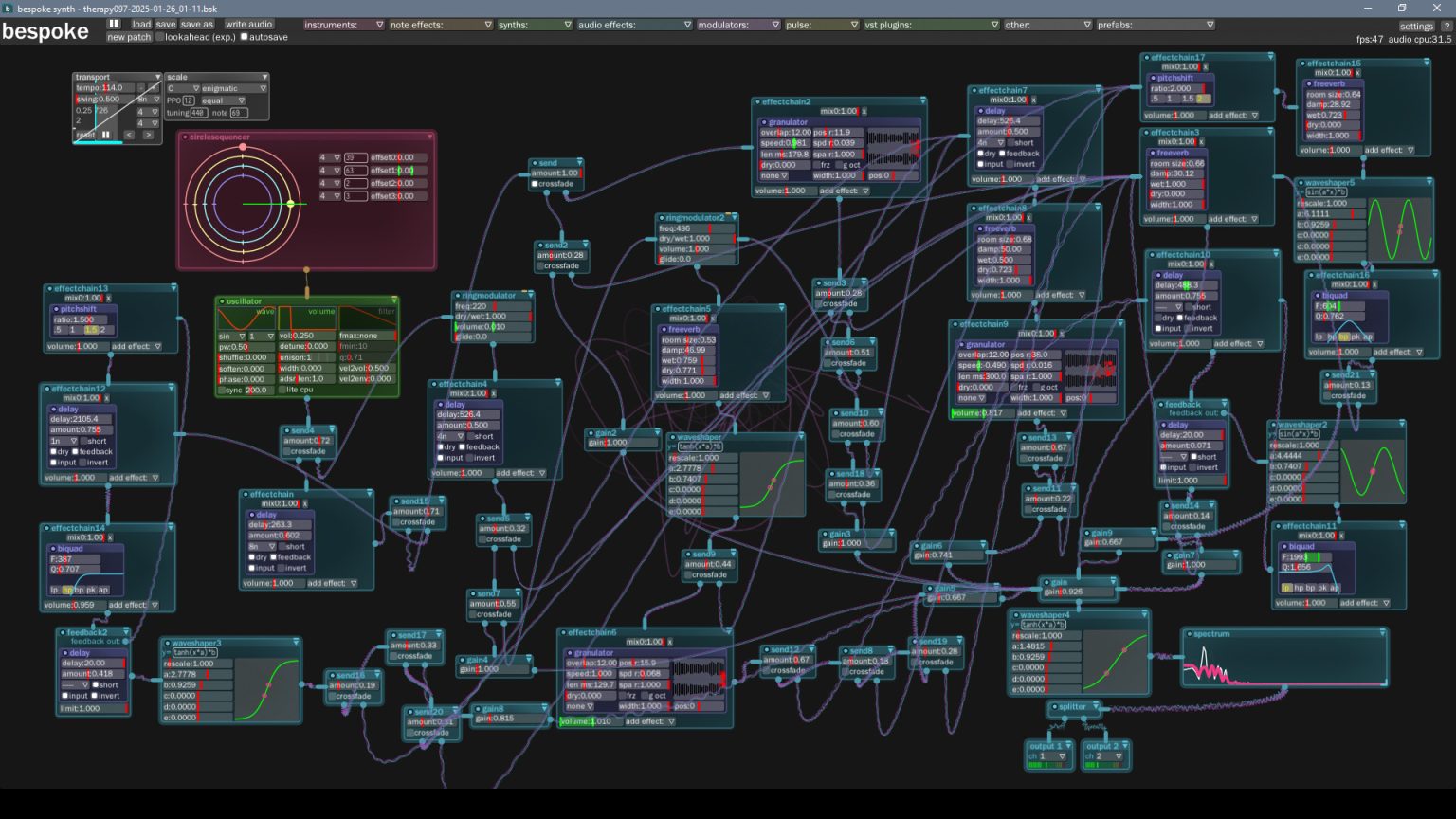This screenshot has width=1456, height=819.
Task: Toggle the effectchain7 module enable dot
Action: (x=974, y=91)
